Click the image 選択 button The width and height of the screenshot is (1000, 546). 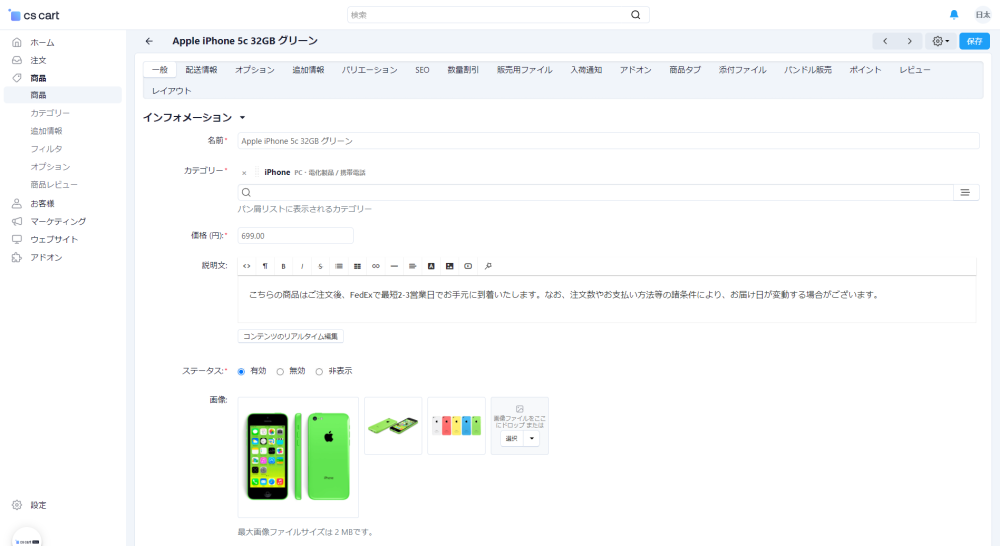pos(512,439)
